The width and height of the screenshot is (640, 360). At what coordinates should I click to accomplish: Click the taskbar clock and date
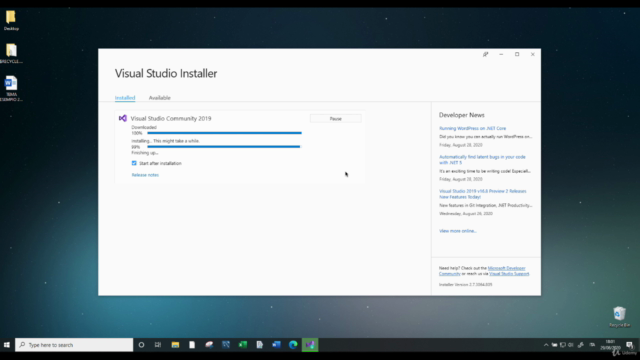tap(610, 345)
